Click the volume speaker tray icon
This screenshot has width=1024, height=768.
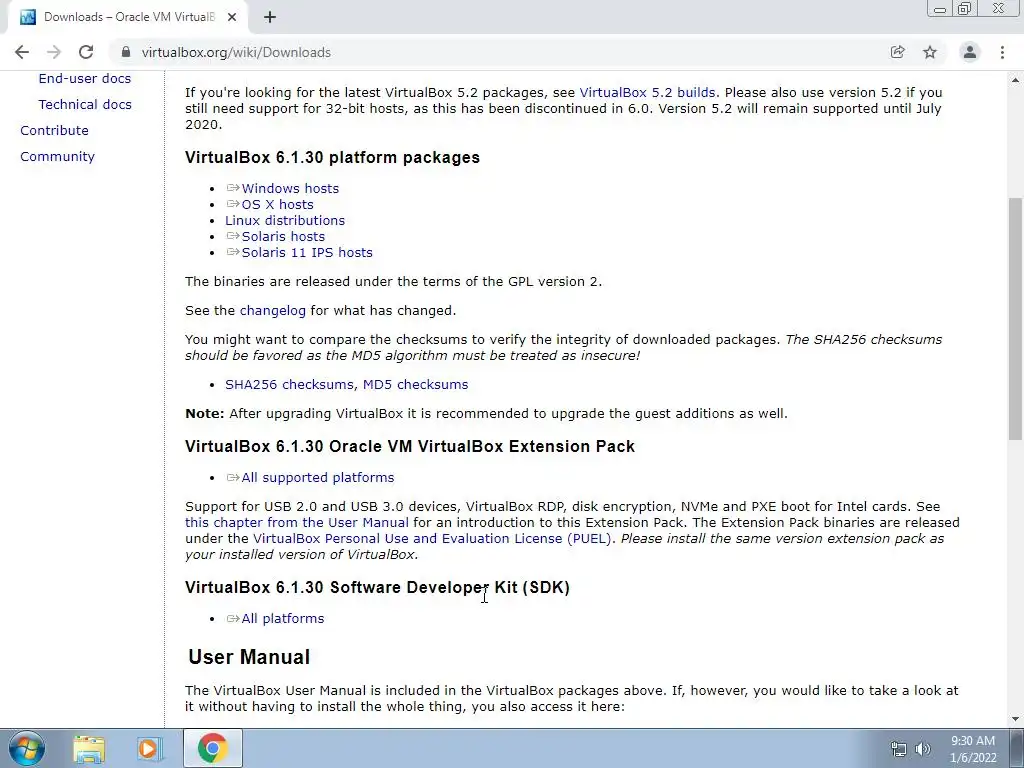coord(923,749)
